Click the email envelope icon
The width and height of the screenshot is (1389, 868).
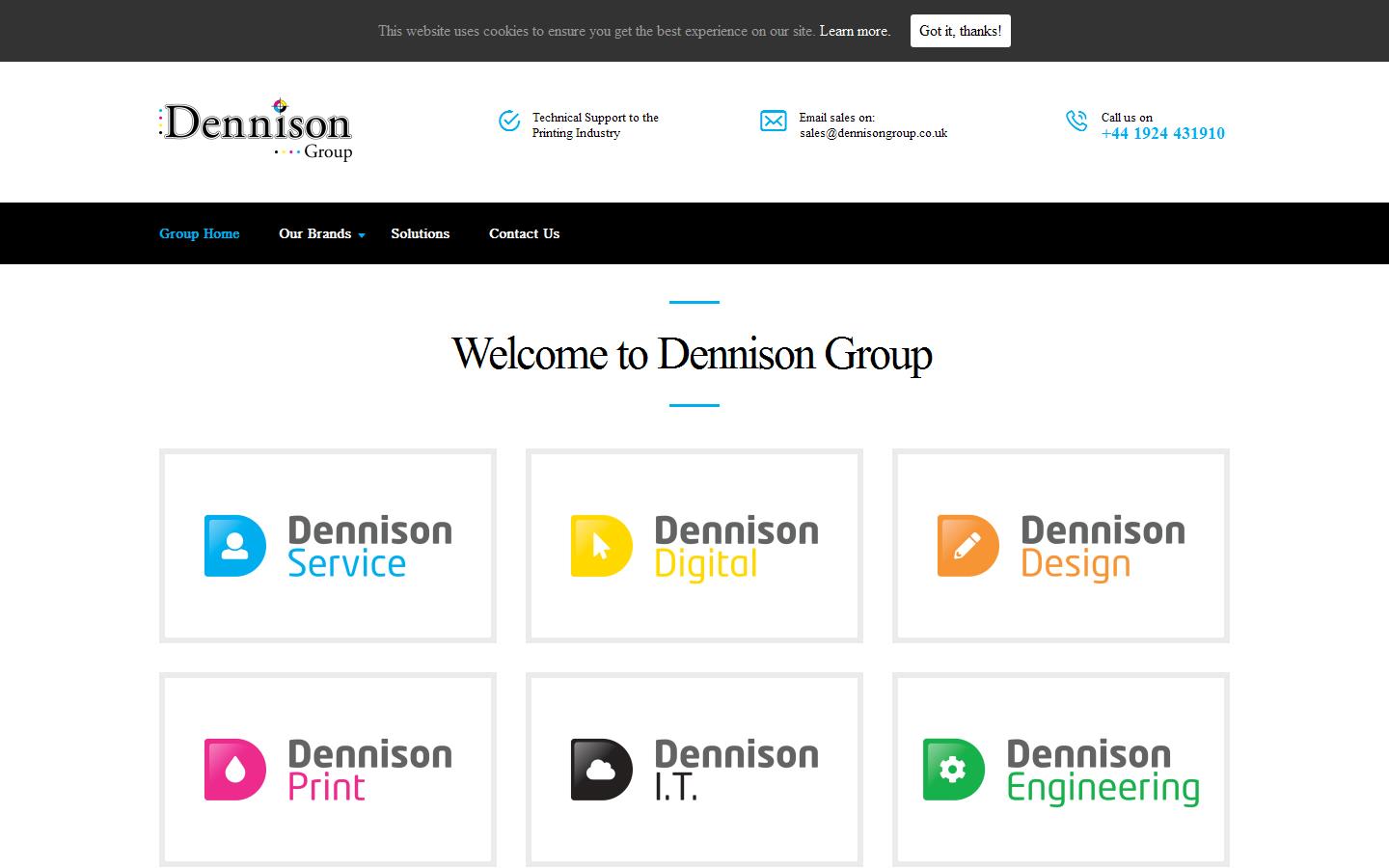click(774, 122)
